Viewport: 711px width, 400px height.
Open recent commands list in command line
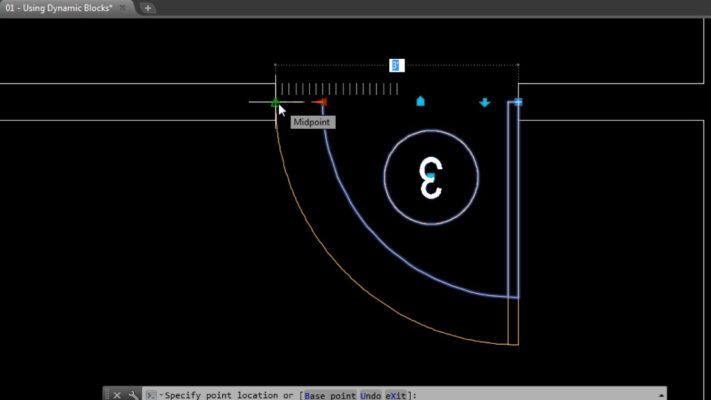(x=151, y=394)
